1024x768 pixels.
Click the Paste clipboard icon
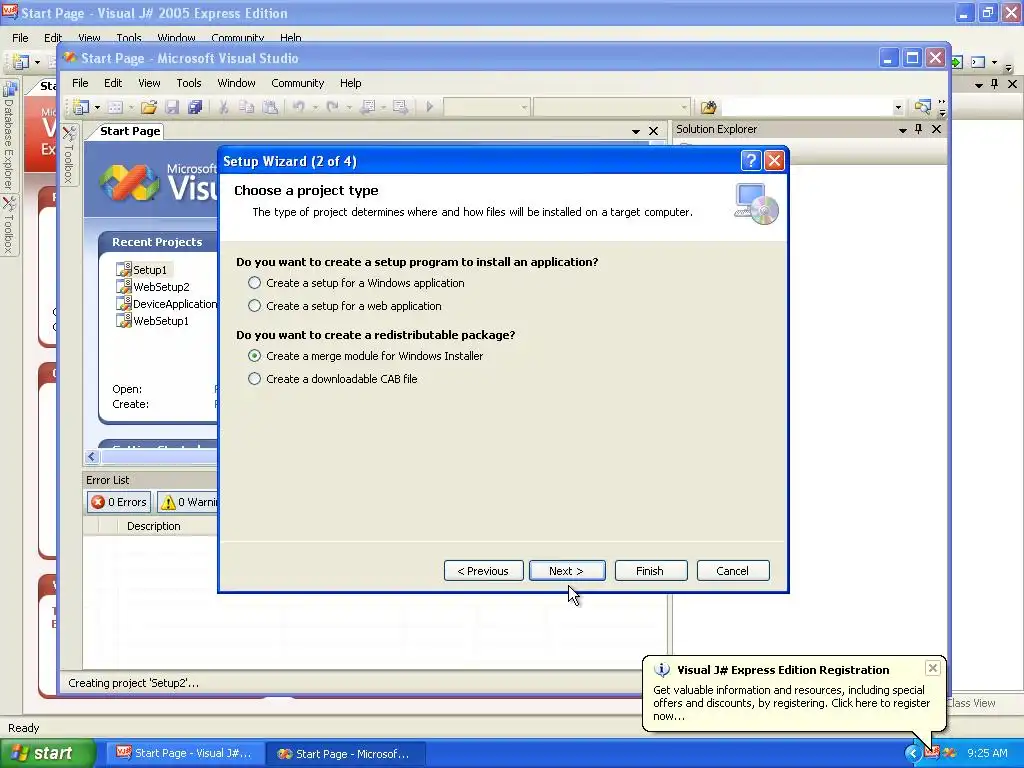pyautogui.click(x=270, y=107)
